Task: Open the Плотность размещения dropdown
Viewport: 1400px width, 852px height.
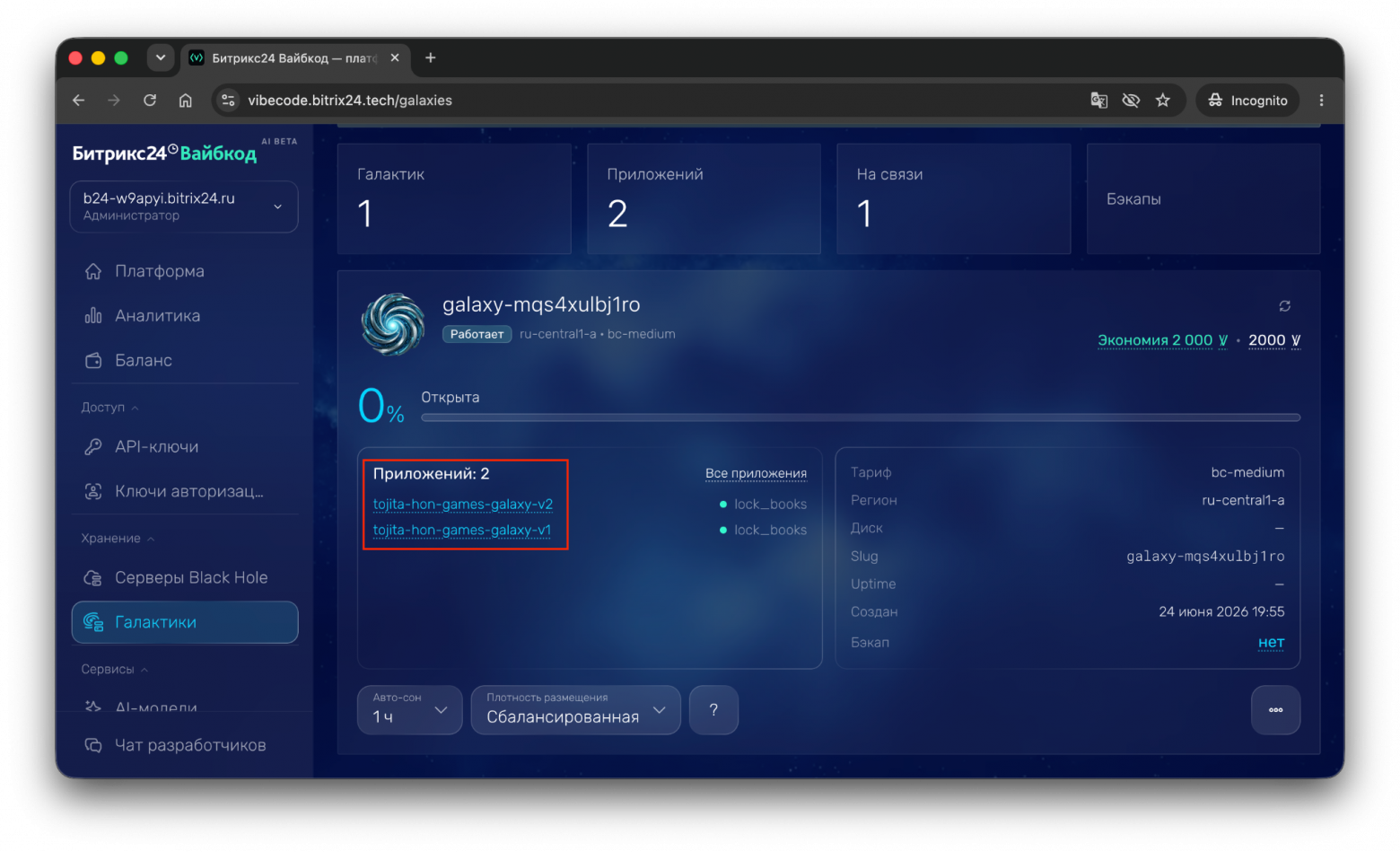Action: tap(575, 710)
